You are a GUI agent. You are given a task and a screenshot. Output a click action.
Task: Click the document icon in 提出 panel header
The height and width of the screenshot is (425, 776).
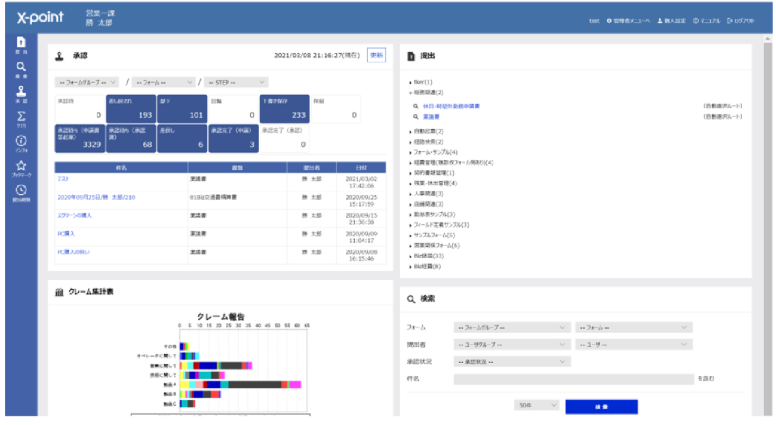click(411, 56)
